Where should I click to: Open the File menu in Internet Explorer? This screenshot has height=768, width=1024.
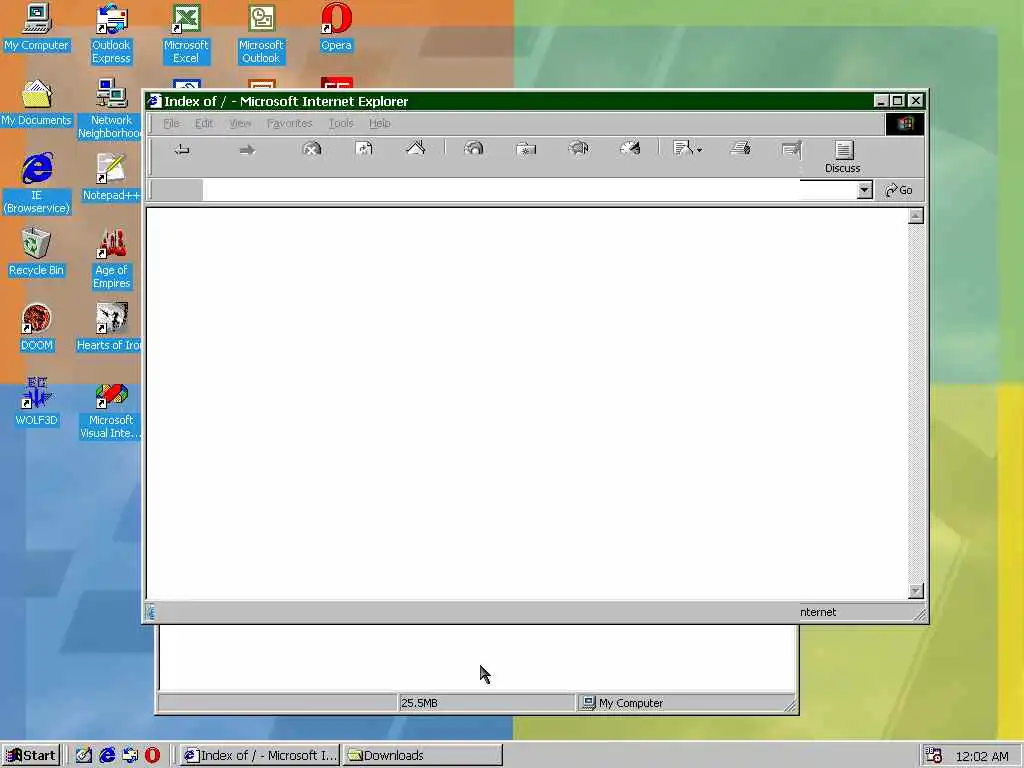click(x=171, y=123)
